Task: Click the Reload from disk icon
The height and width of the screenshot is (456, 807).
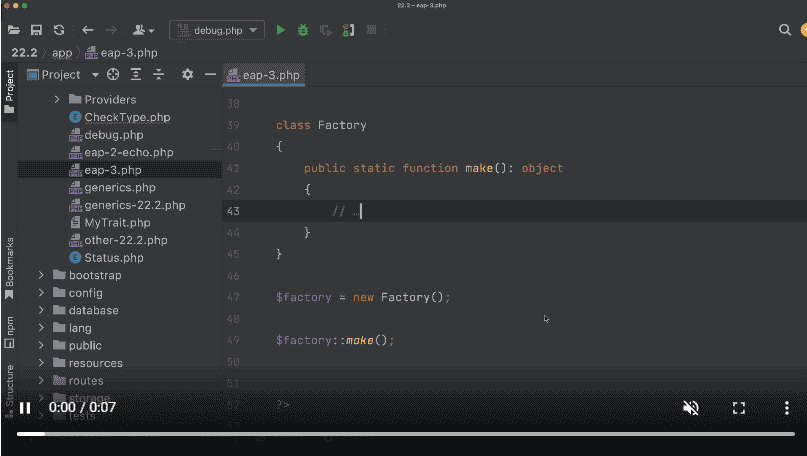Action: pyautogui.click(x=59, y=30)
